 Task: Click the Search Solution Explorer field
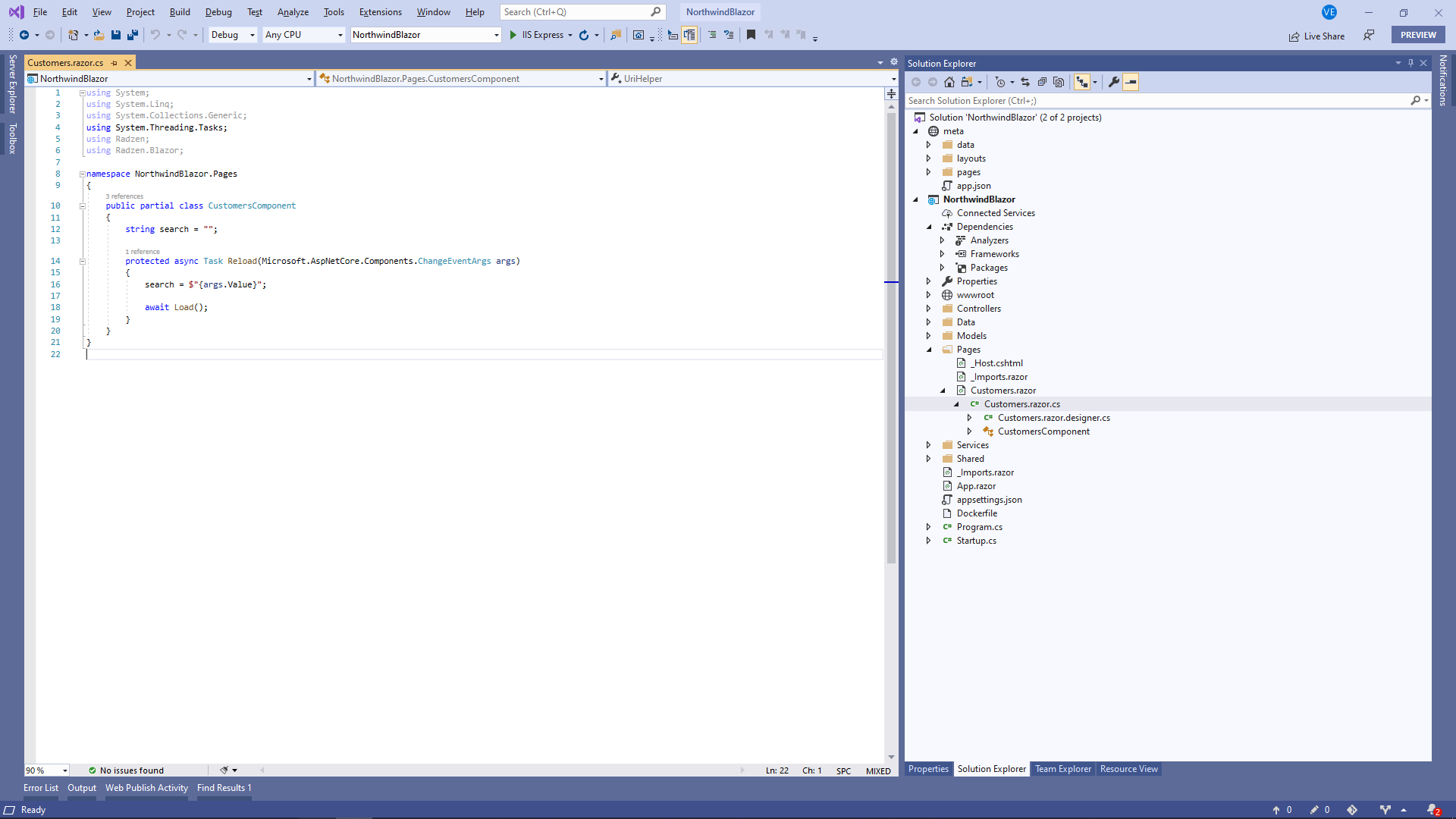tap(1156, 101)
